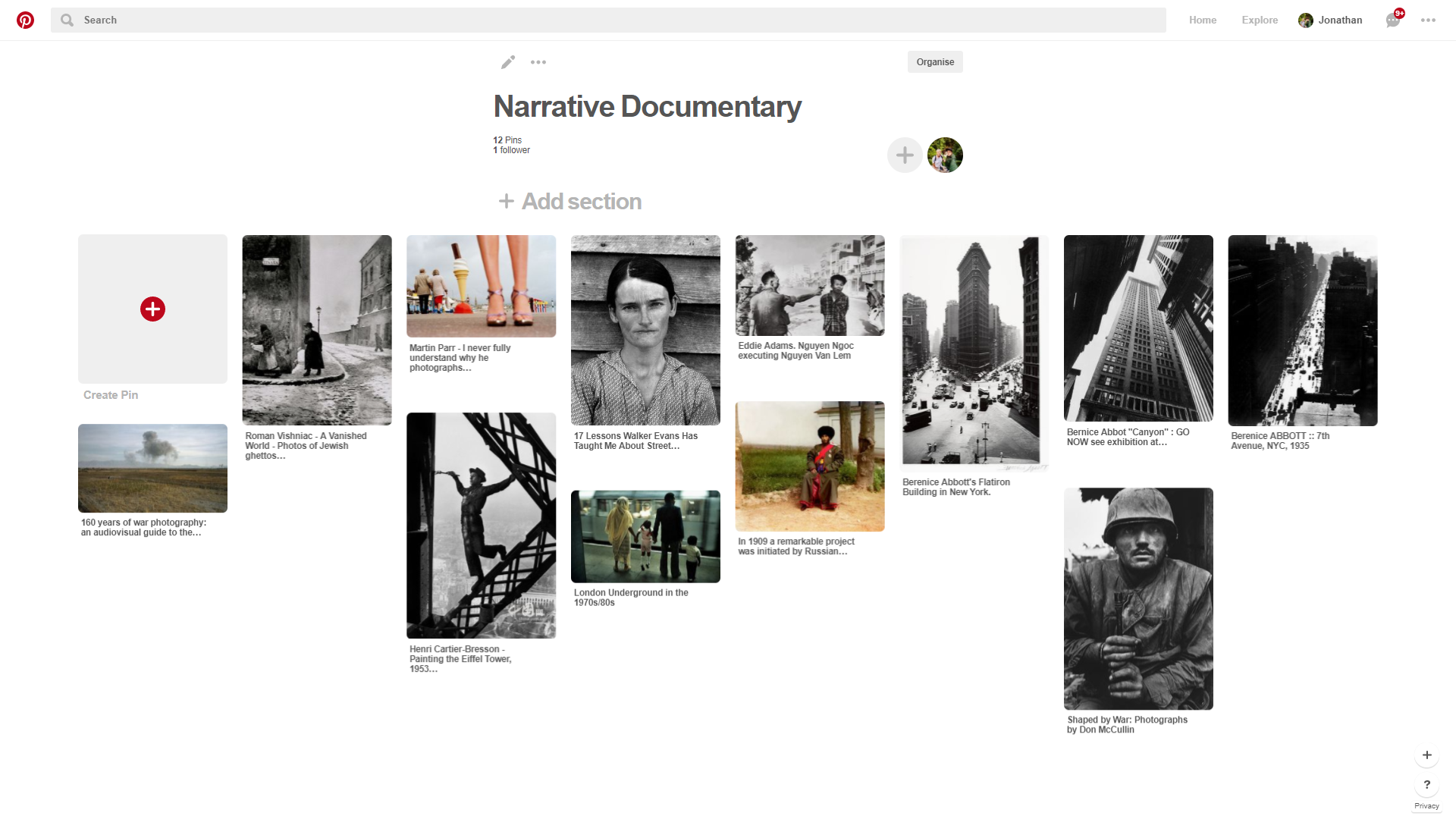The height and width of the screenshot is (819, 1456).
Task: Open the 7th Avenue NYC 1935 pin
Action: point(1303,331)
